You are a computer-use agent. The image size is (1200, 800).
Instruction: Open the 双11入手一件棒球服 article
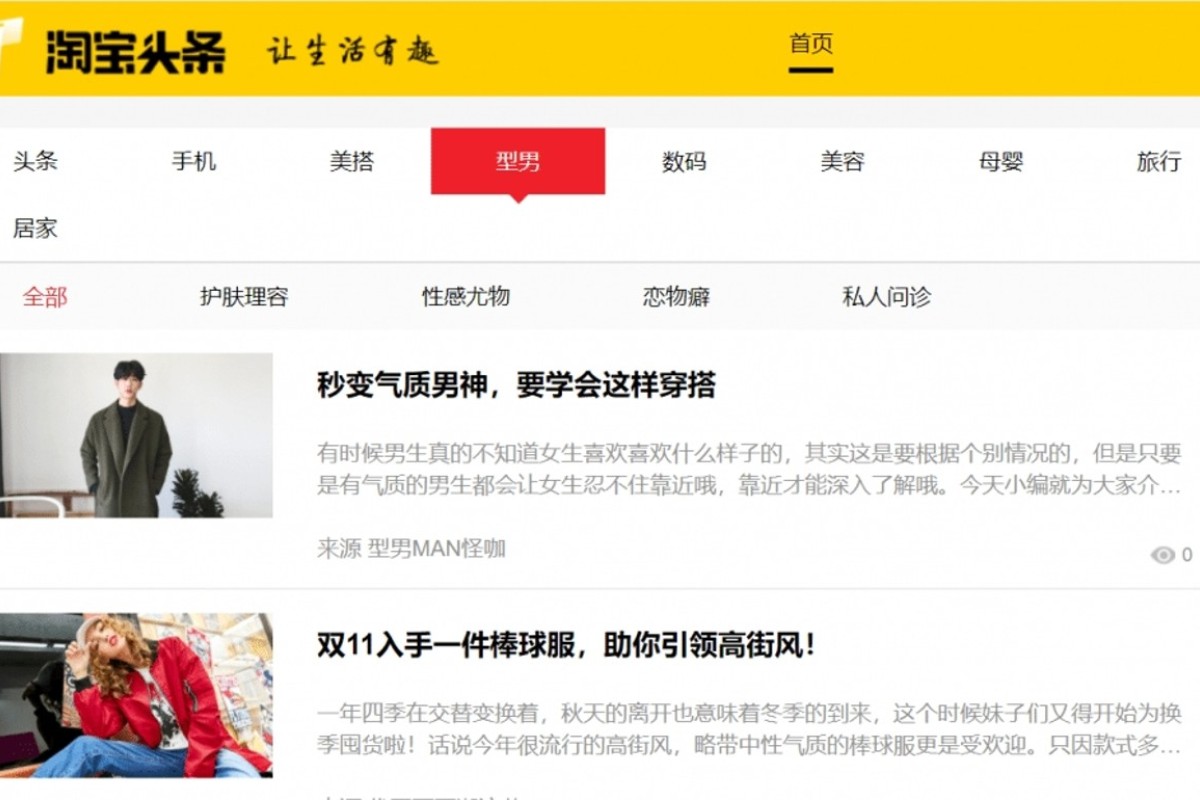tap(566, 645)
